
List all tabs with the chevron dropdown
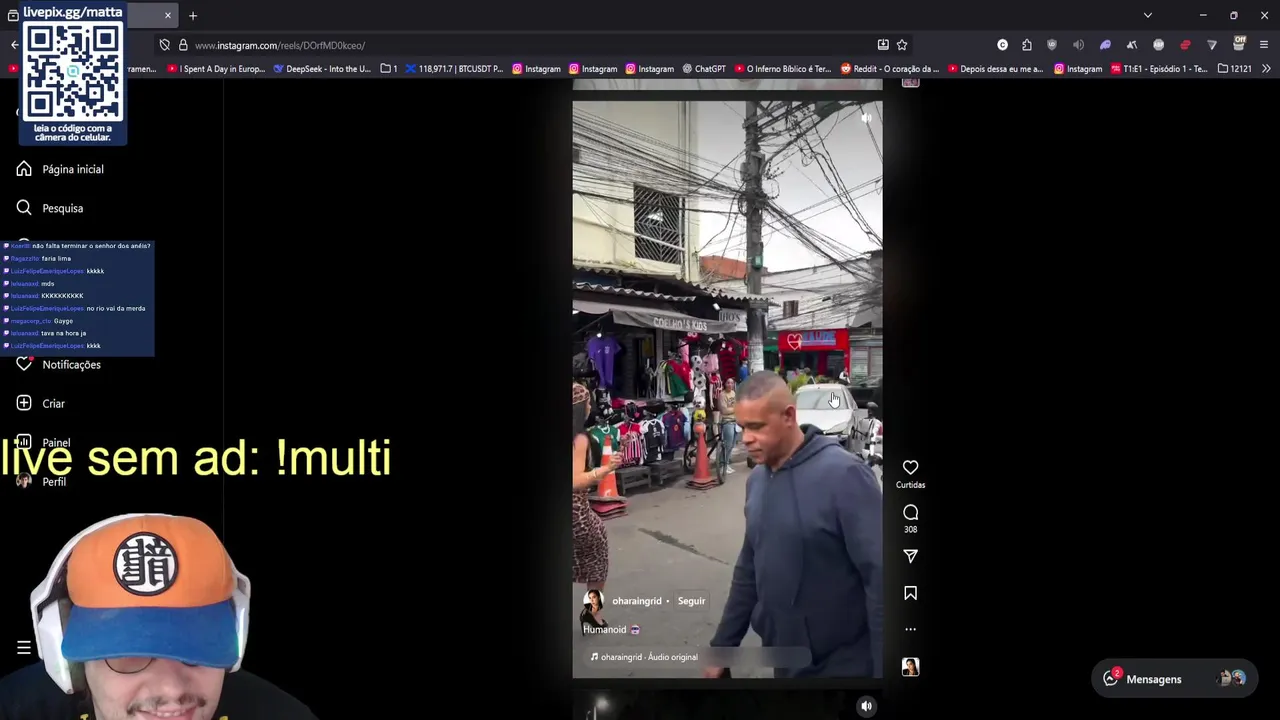[1148, 15]
